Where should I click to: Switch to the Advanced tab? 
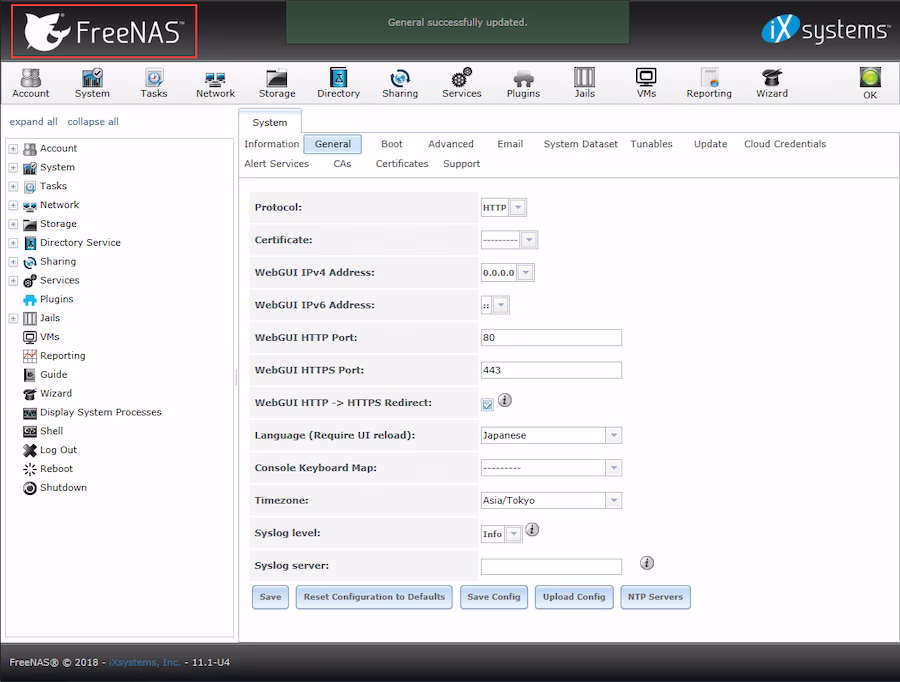pyautogui.click(x=451, y=144)
